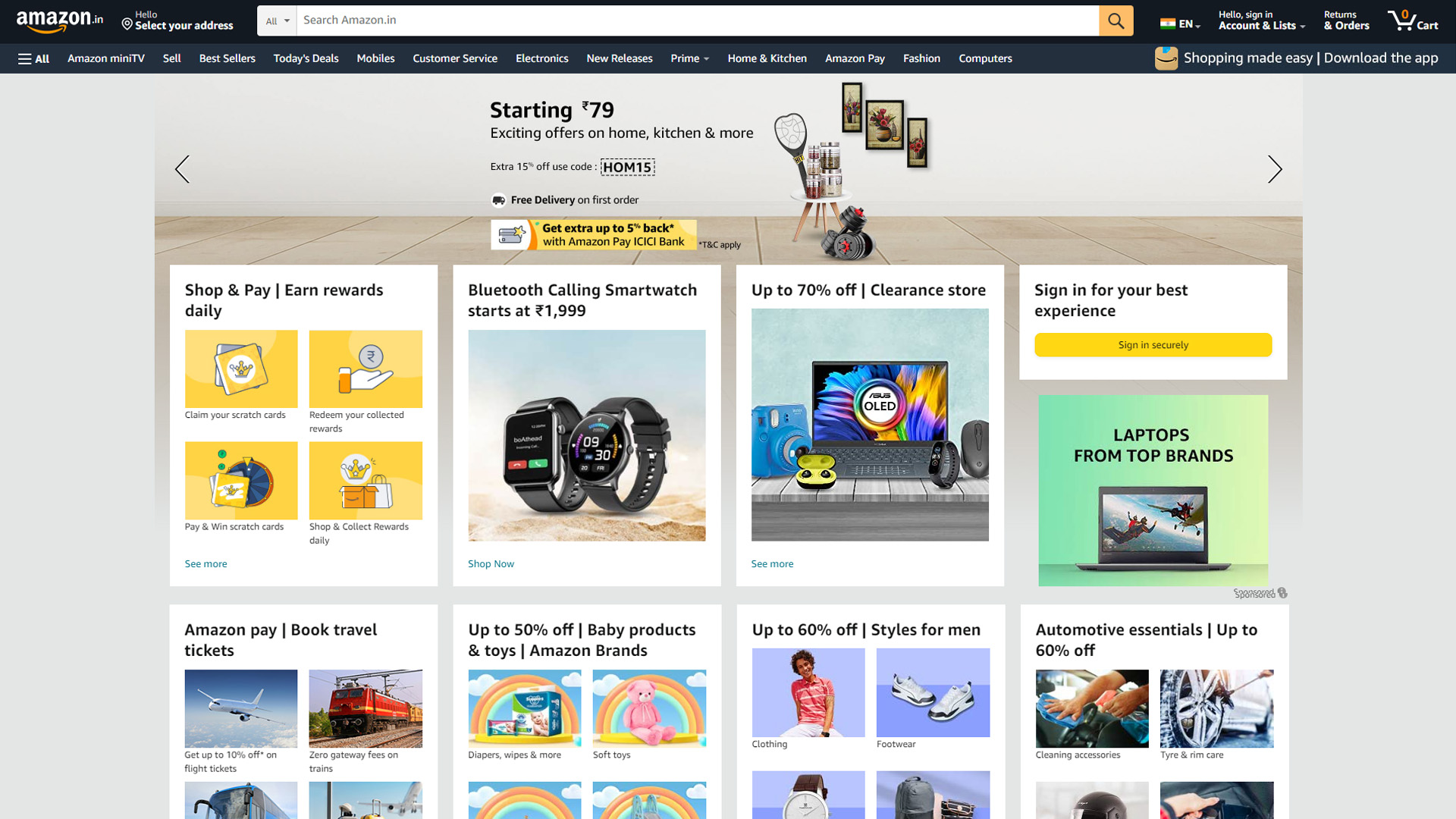Go to the Electronics section
Image resolution: width=1456 pixels, height=819 pixels.
541,58
